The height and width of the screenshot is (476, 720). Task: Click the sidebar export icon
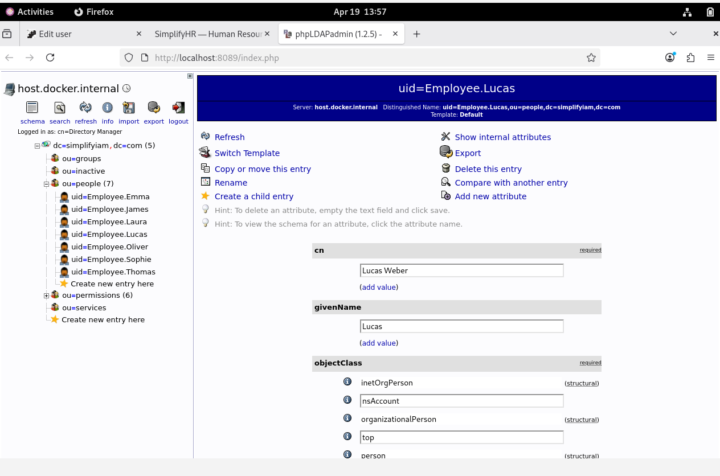tap(153, 107)
